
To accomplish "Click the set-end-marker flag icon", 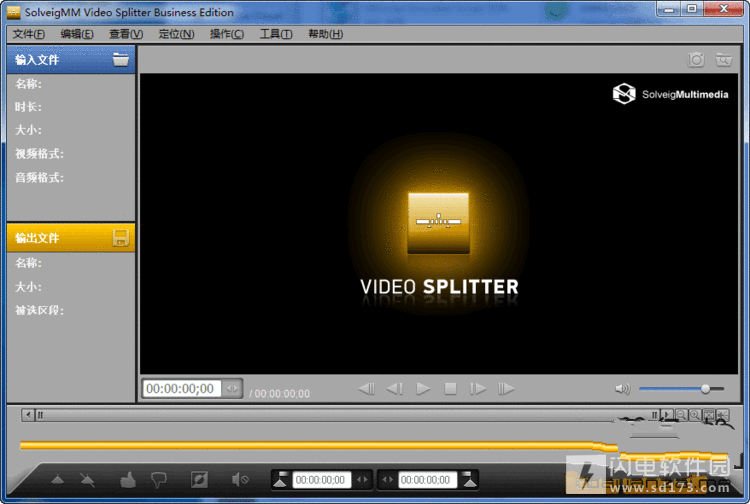I will (470, 480).
